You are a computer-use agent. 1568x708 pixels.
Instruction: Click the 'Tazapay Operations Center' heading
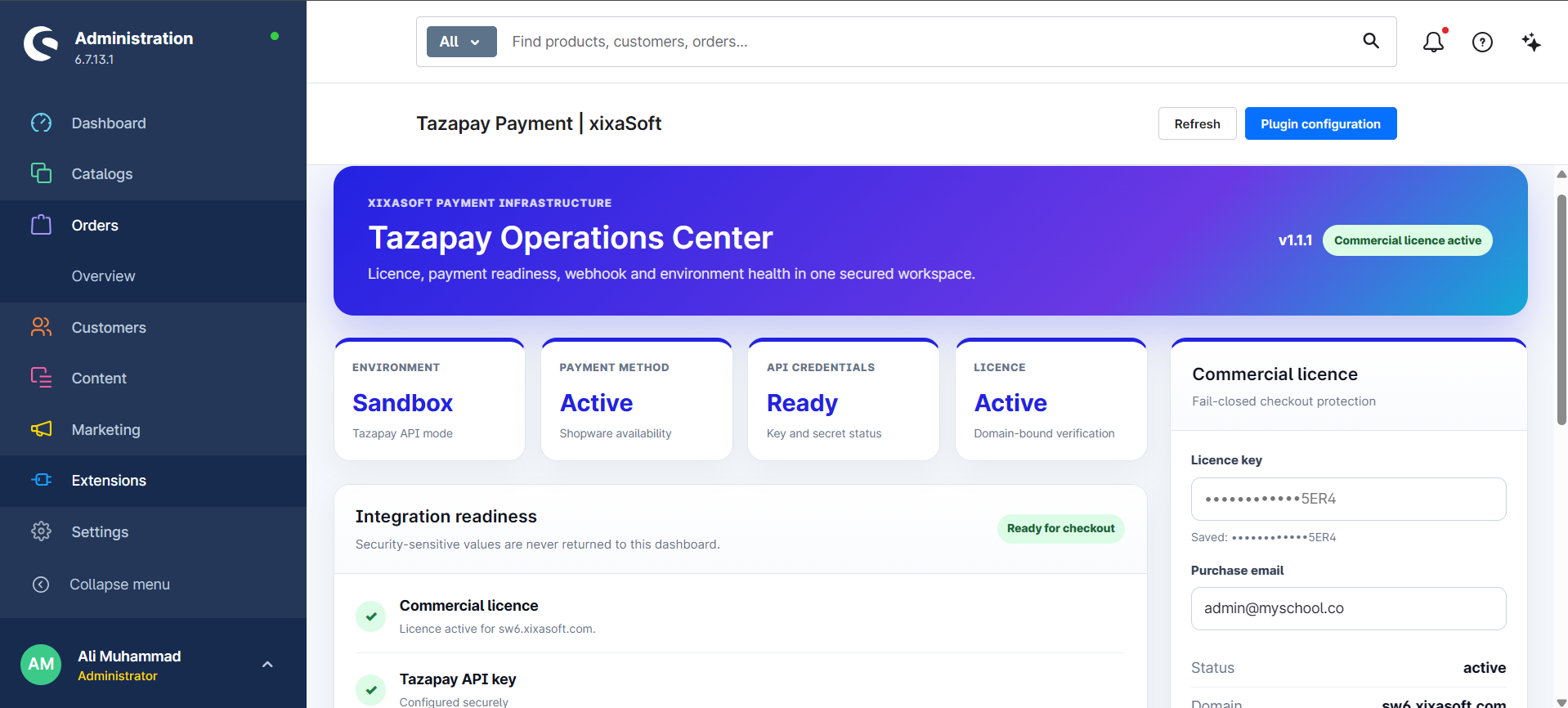tap(570, 238)
